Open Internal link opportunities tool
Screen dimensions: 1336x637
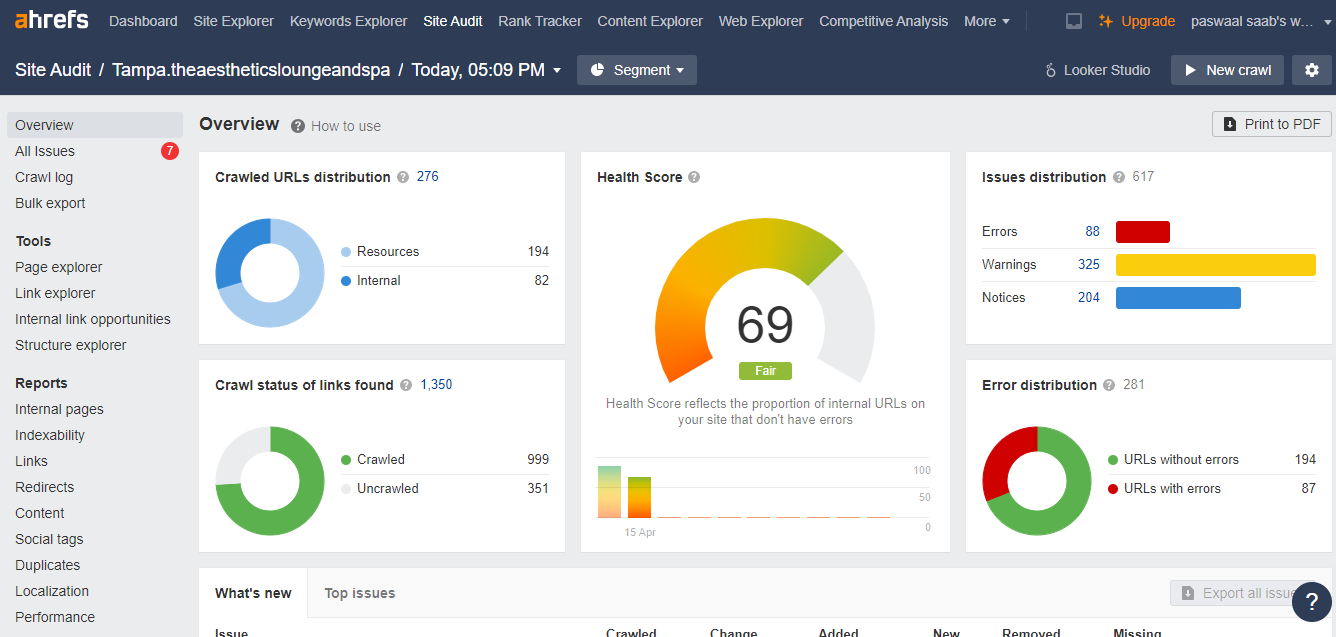93,319
